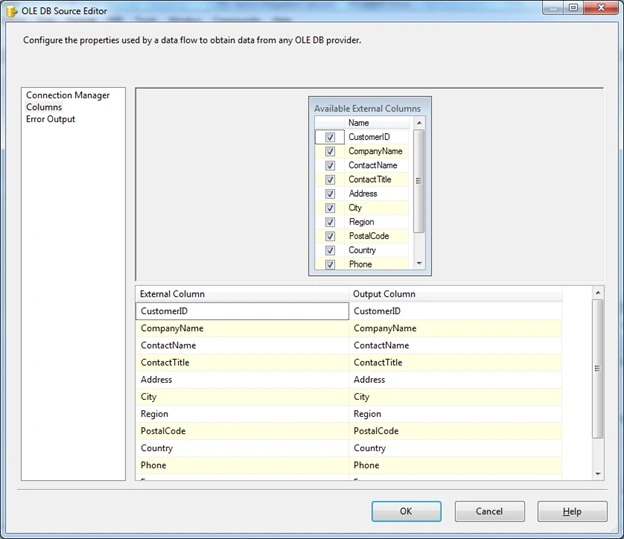Select the PostalCode External Column cell
This screenshot has height=539, width=624.
click(x=242, y=431)
